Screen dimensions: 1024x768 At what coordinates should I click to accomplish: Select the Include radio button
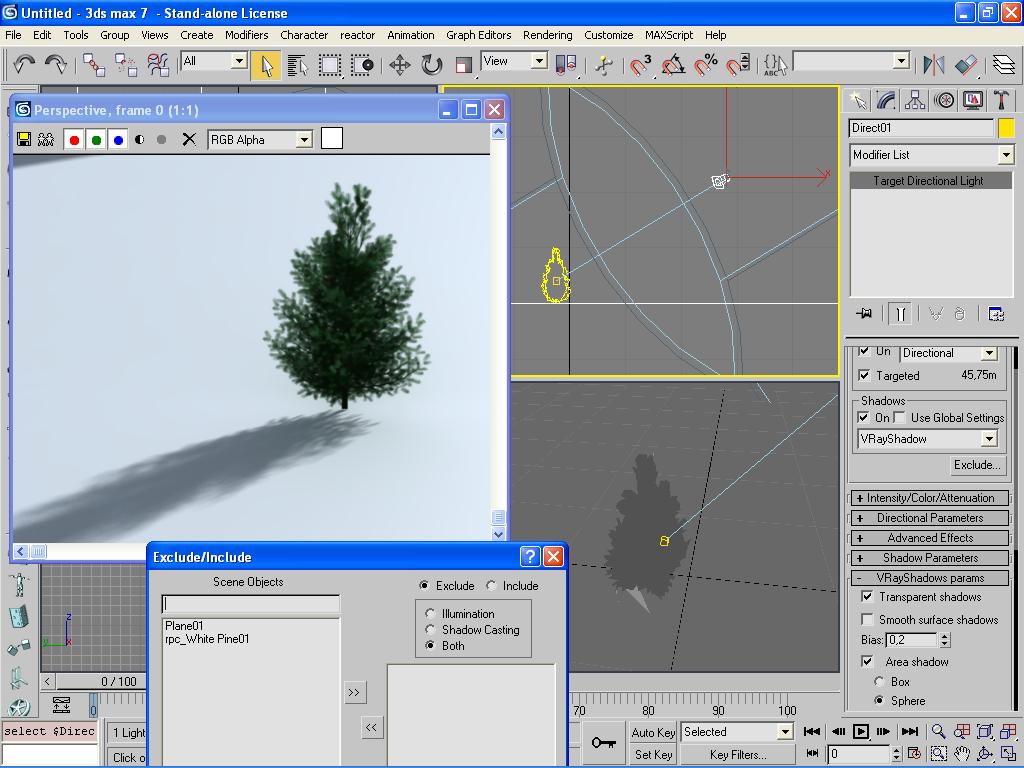pos(492,586)
